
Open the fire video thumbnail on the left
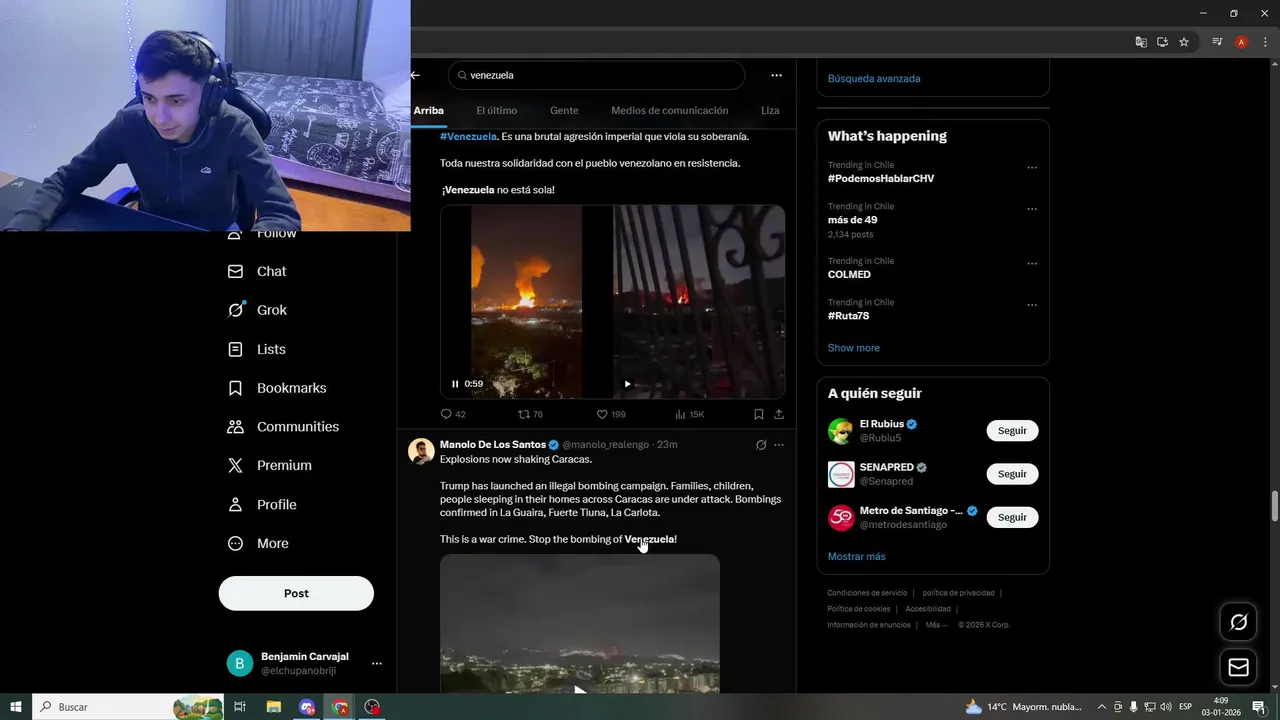point(526,302)
